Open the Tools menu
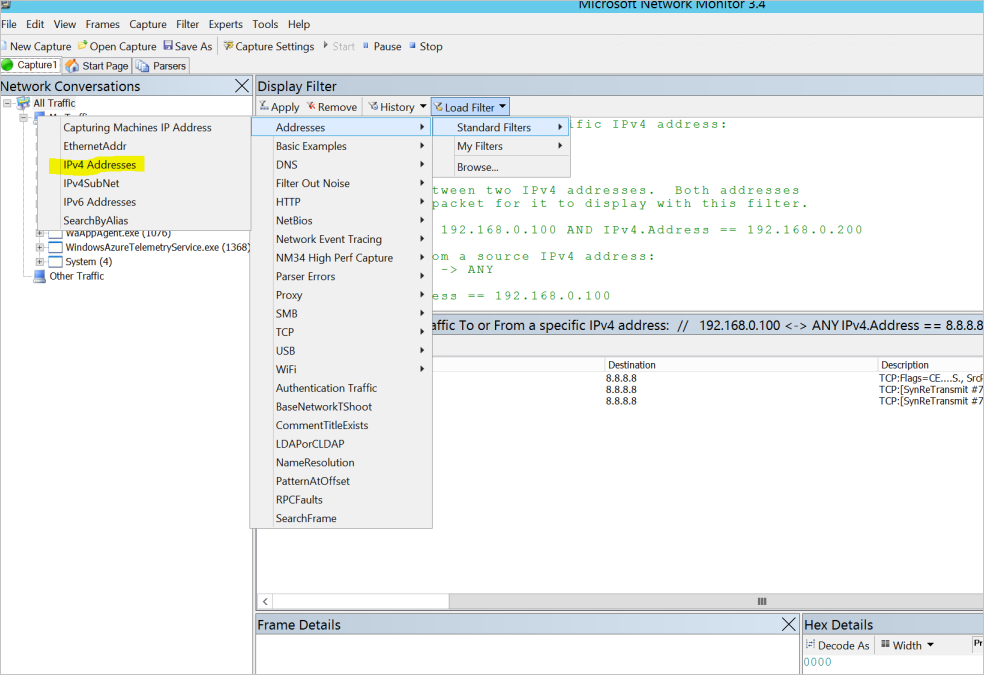 [x=264, y=24]
